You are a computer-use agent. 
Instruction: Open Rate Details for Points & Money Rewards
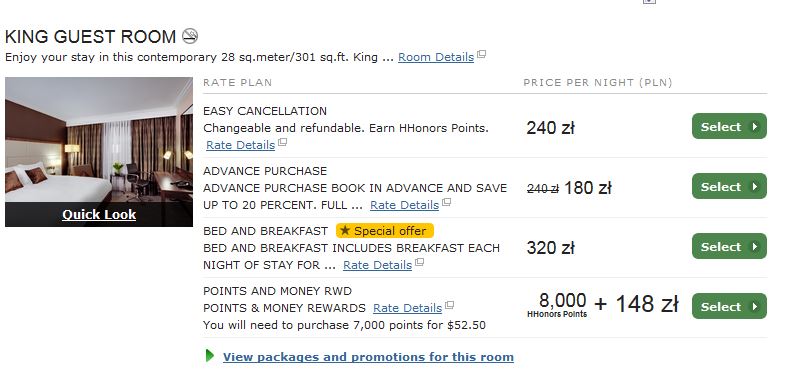408,308
